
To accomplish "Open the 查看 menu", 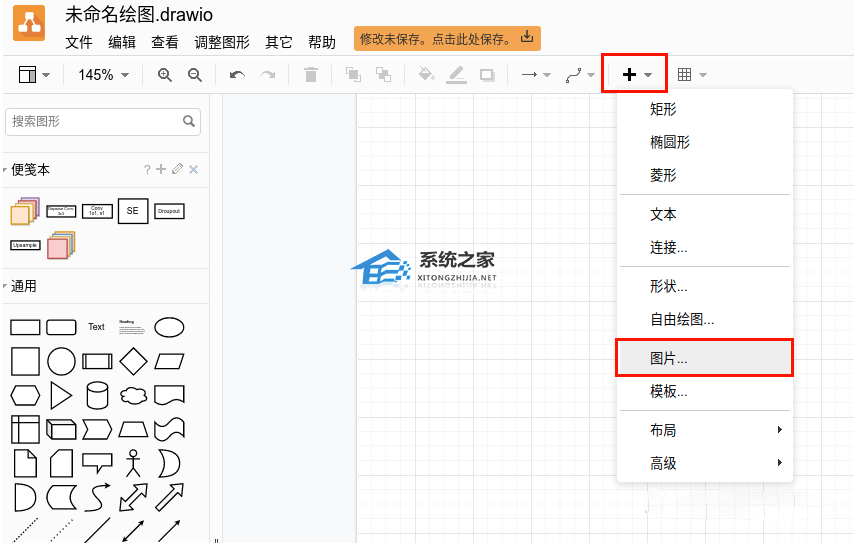I will coord(164,42).
